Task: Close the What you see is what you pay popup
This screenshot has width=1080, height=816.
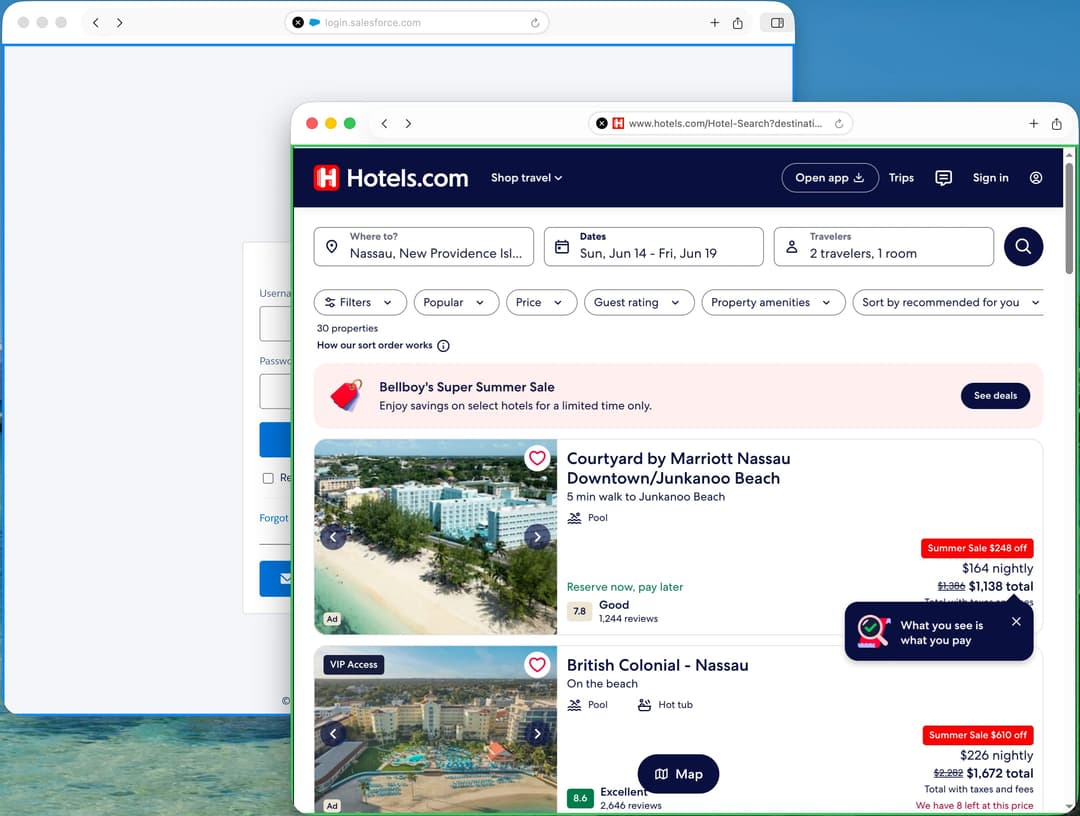Action: [x=1016, y=621]
